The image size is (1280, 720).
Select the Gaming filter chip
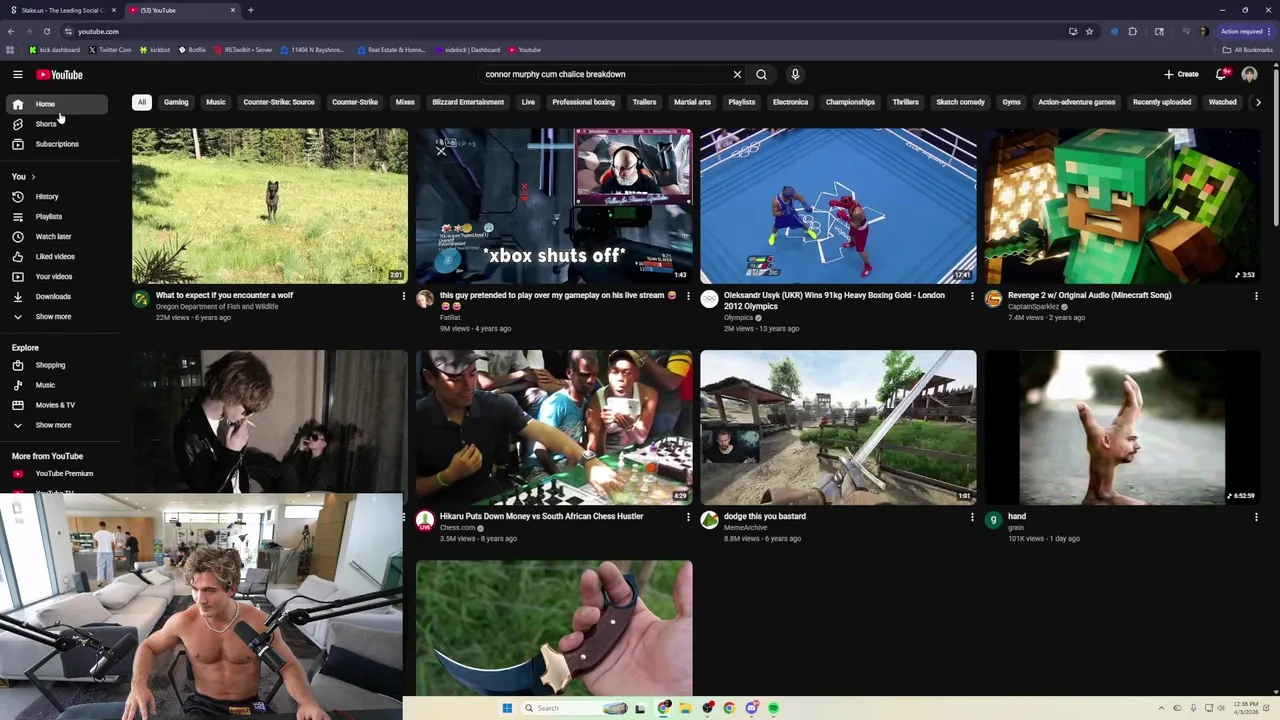(x=176, y=102)
